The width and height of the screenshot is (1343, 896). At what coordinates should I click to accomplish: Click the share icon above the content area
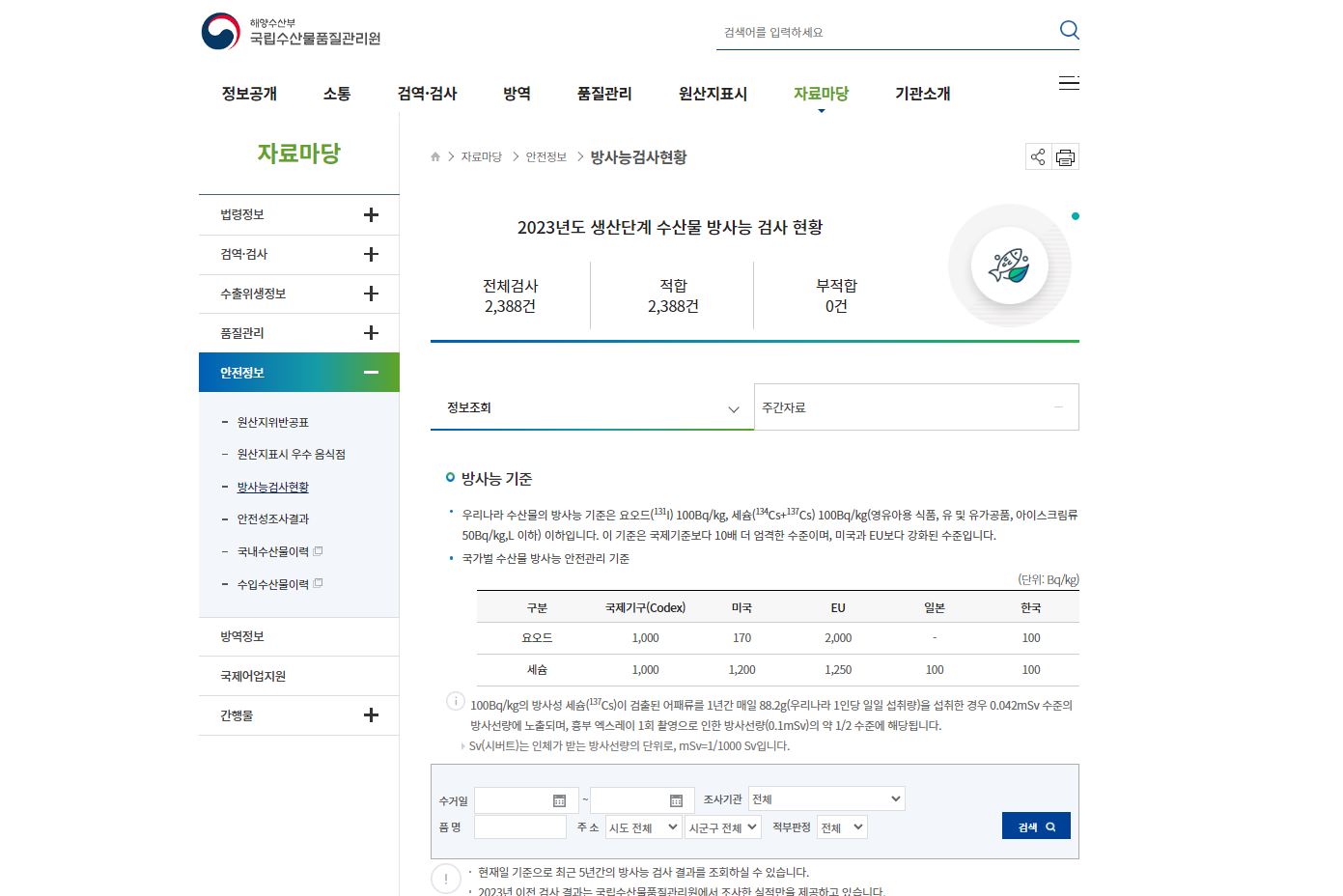(1038, 156)
